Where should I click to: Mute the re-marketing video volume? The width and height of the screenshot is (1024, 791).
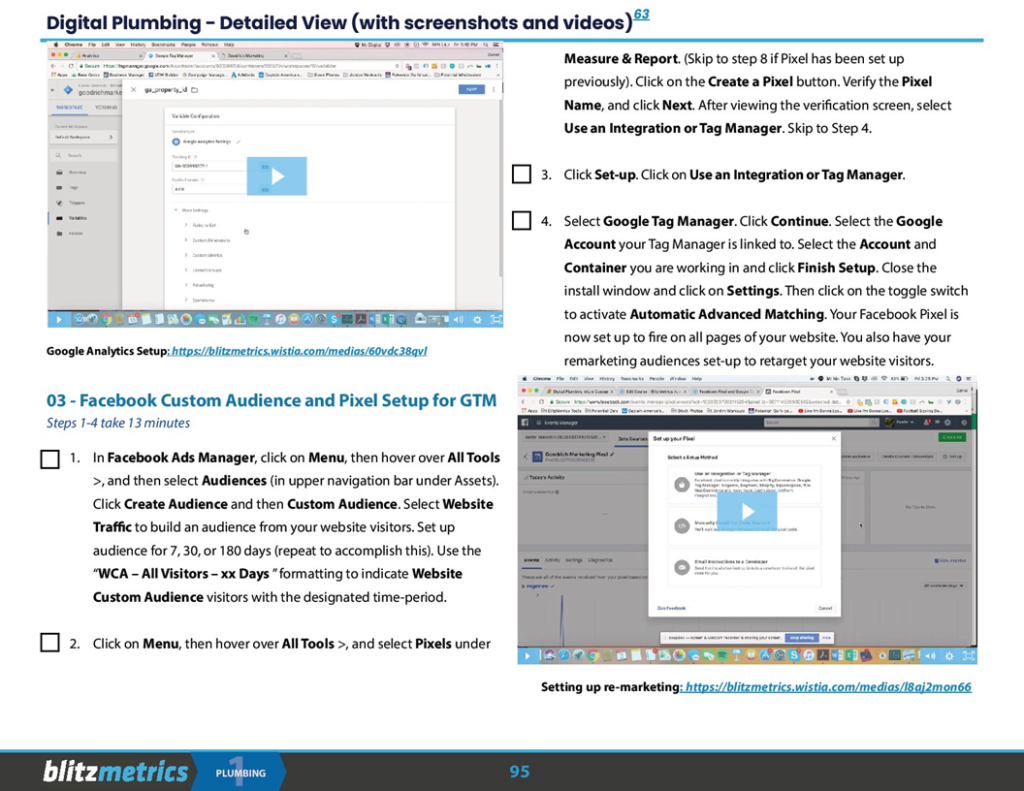pyautogui.click(x=930, y=655)
